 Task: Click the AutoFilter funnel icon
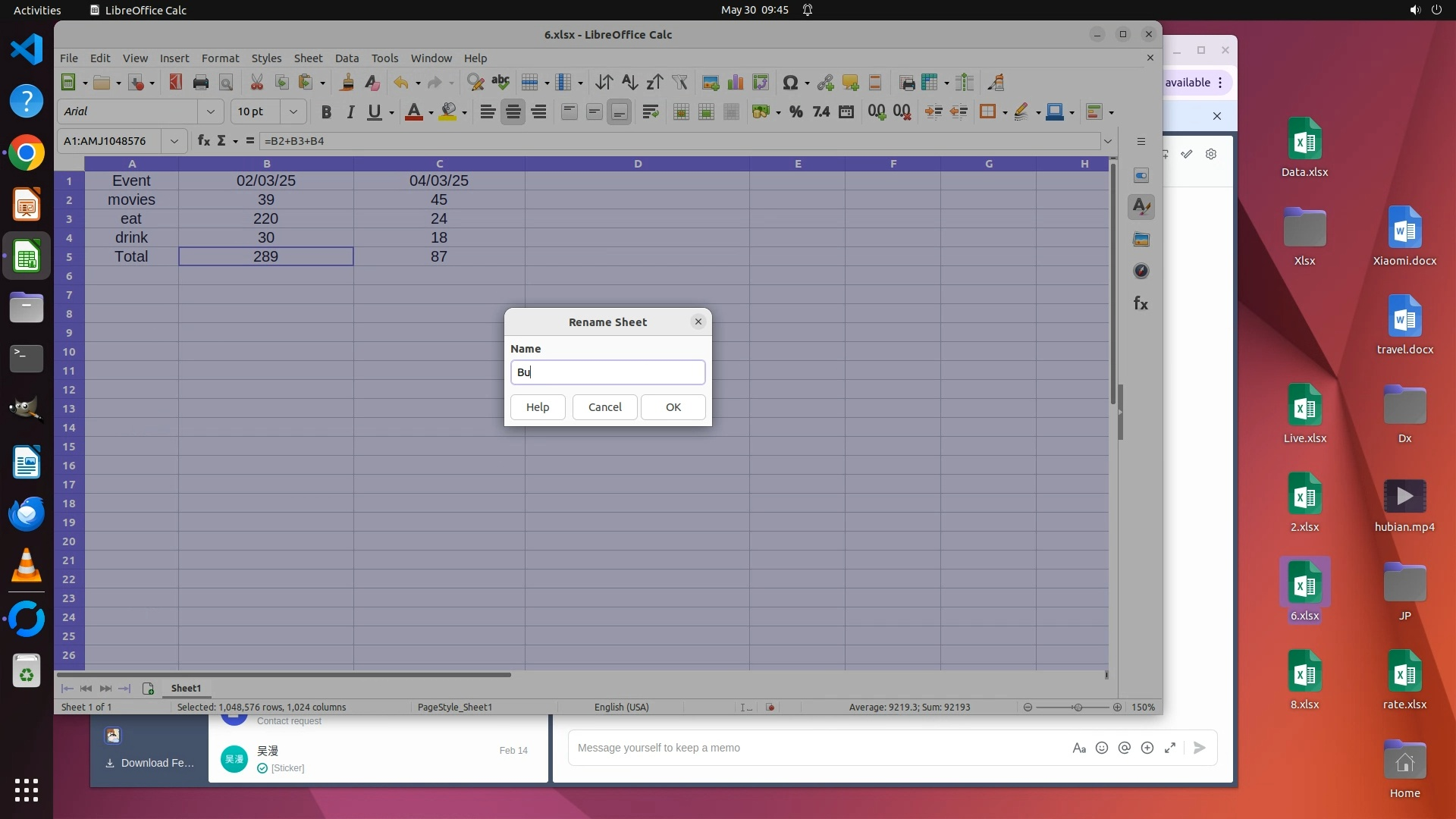(679, 83)
